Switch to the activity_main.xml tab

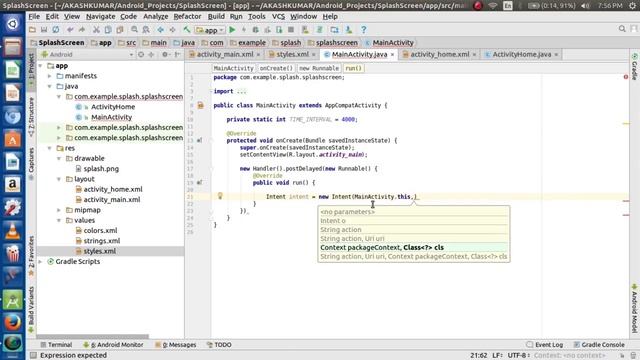coord(224,54)
